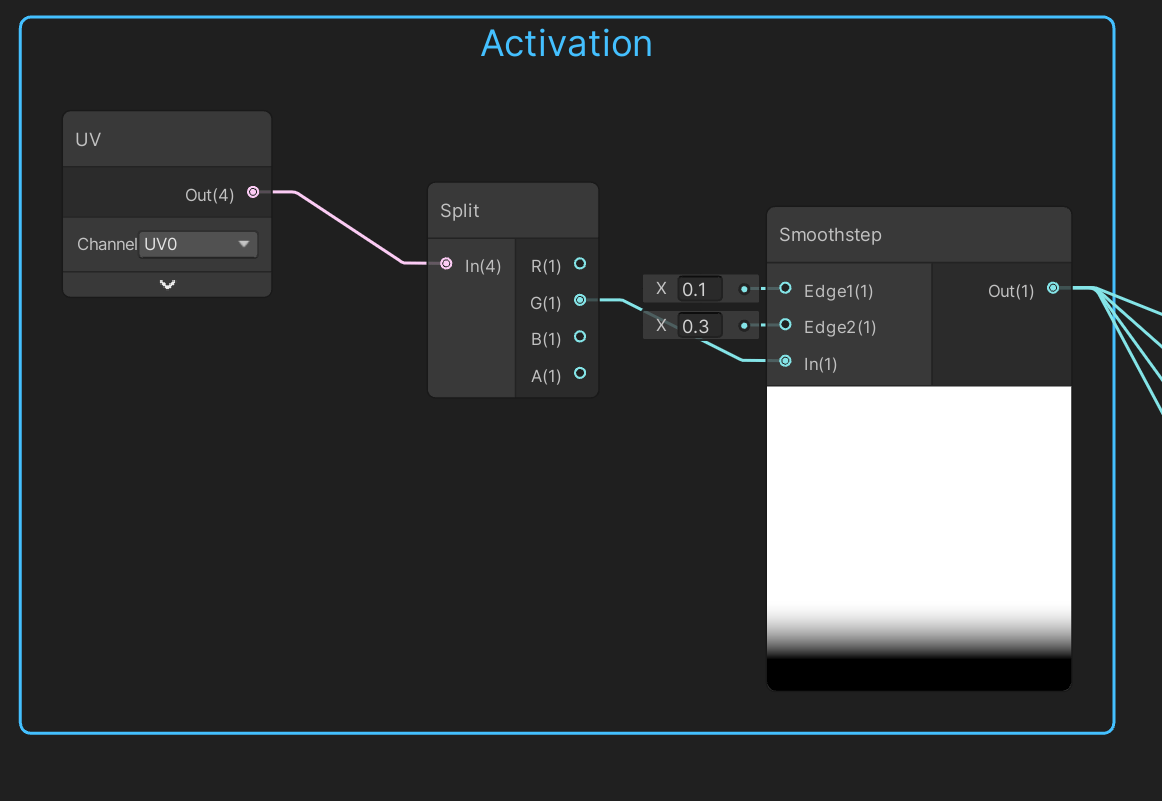Click the small dot port after 0.3 field
Image resolution: width=1162 pixels, height=801 pixels.
click(744, 325)
